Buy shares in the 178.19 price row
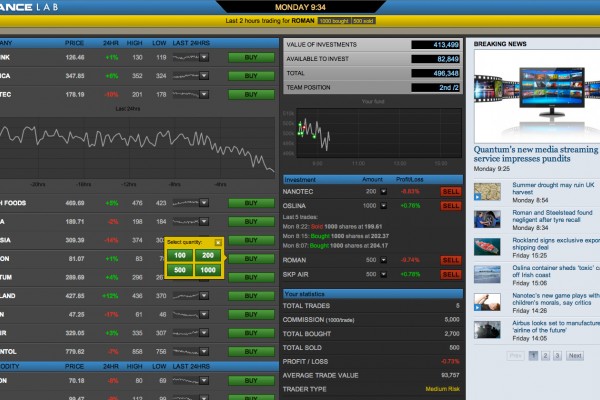600x400 pixels. tap(251, 94)
